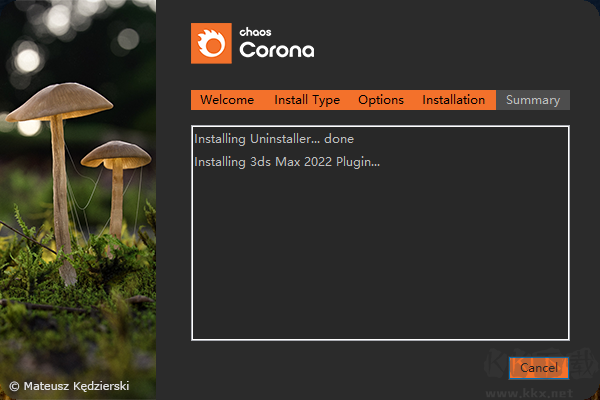This screenshot has height=400, width=600.
Task: Click the Mateusz Kędzierski copyright credit
Action: tap(69, 385)
